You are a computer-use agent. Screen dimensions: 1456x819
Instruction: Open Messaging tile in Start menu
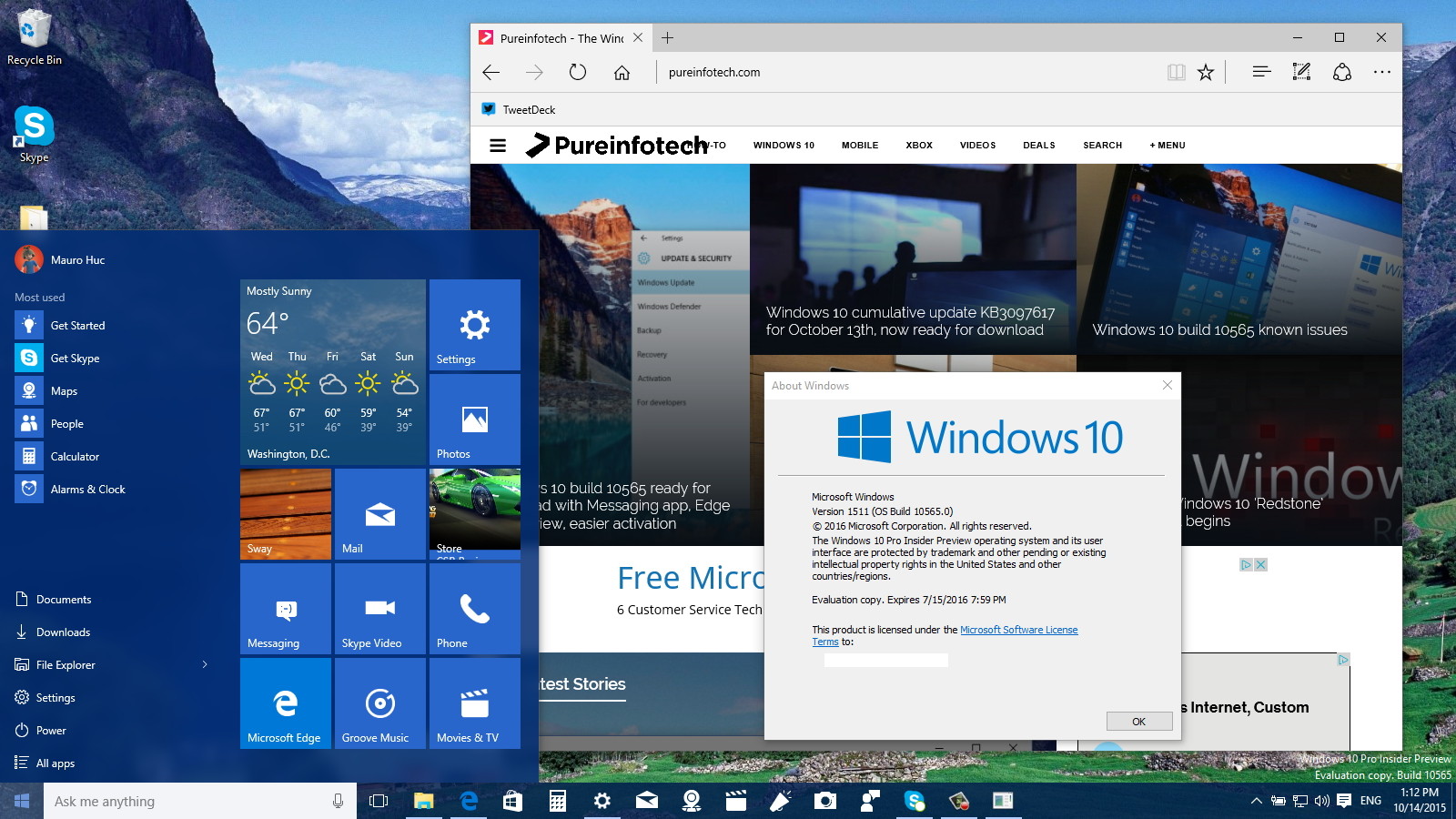(x=286, y=609)
